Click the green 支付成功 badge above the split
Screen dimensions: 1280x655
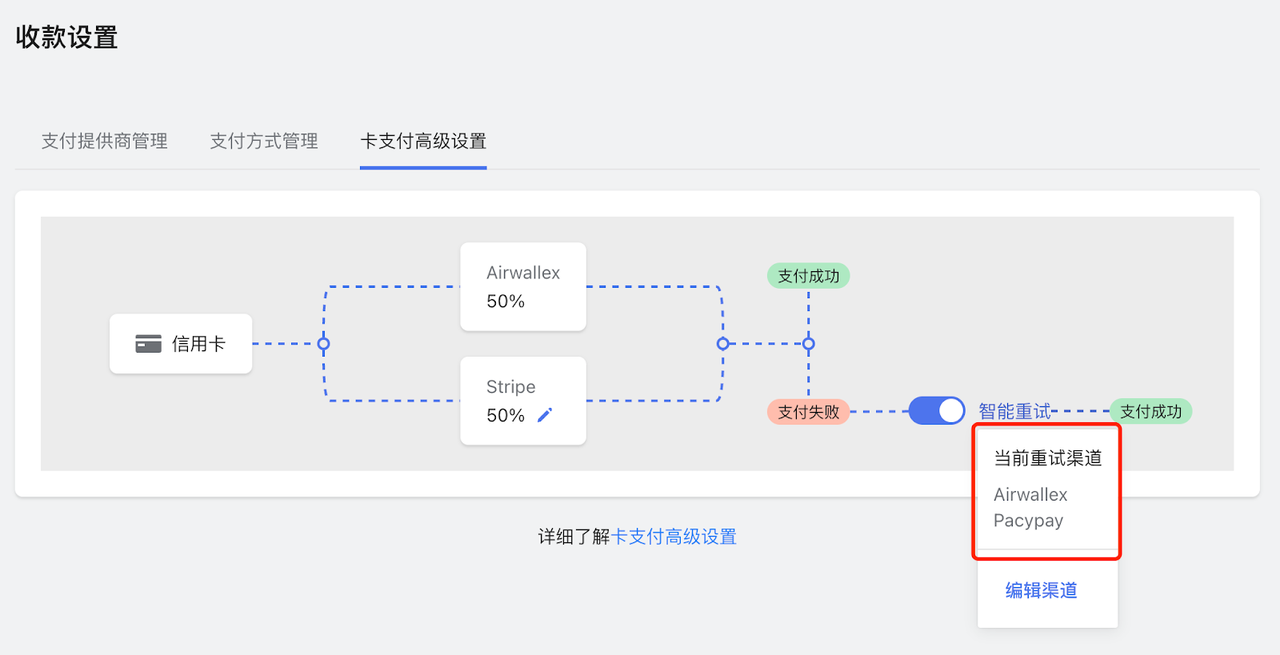(x=808, y=275)
